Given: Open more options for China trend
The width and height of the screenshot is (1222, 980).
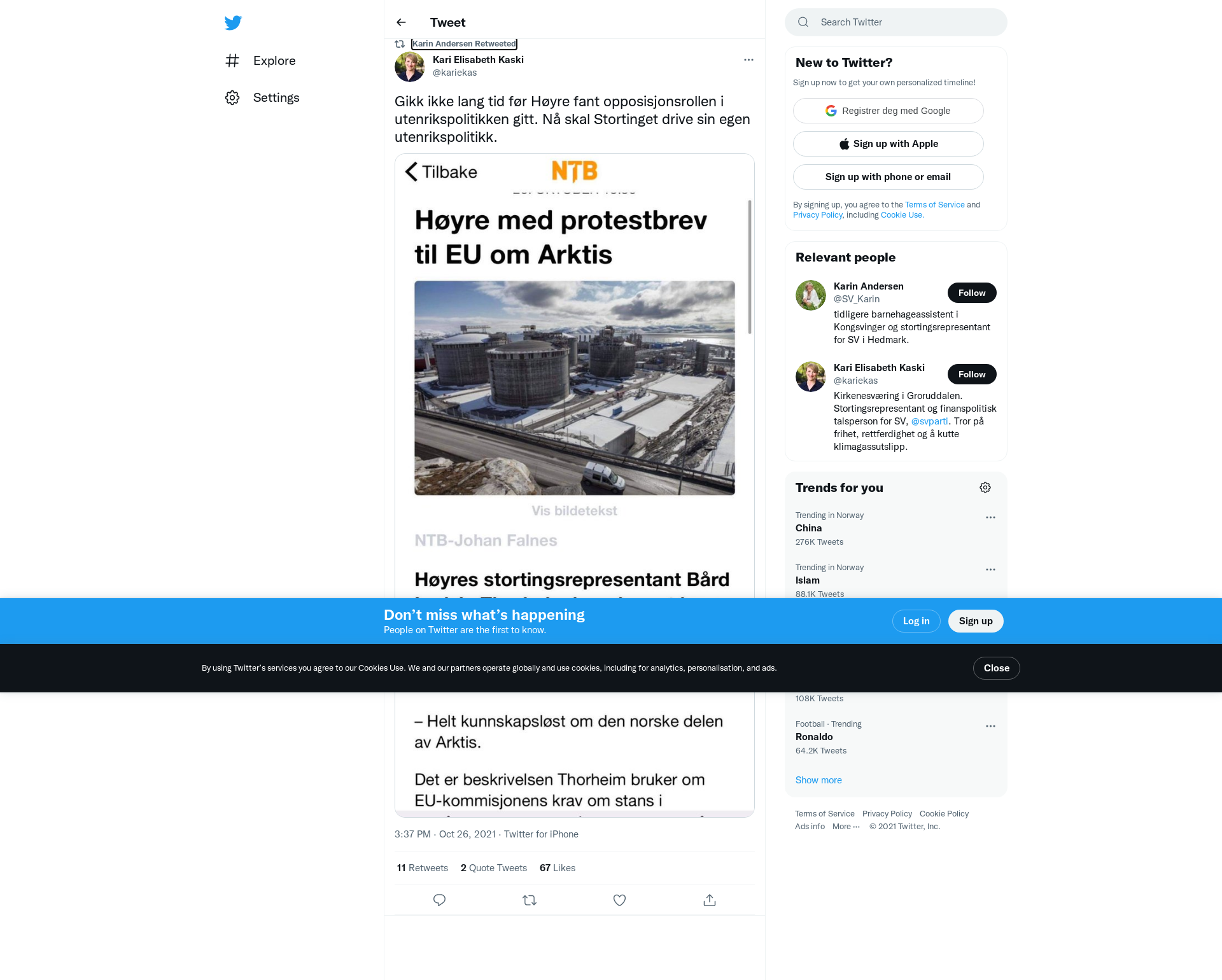Looking at the screenshot, I should pos(990,517).
